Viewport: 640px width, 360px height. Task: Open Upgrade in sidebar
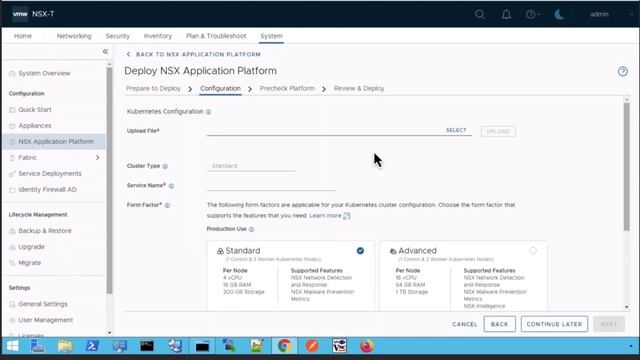[31, 247]
